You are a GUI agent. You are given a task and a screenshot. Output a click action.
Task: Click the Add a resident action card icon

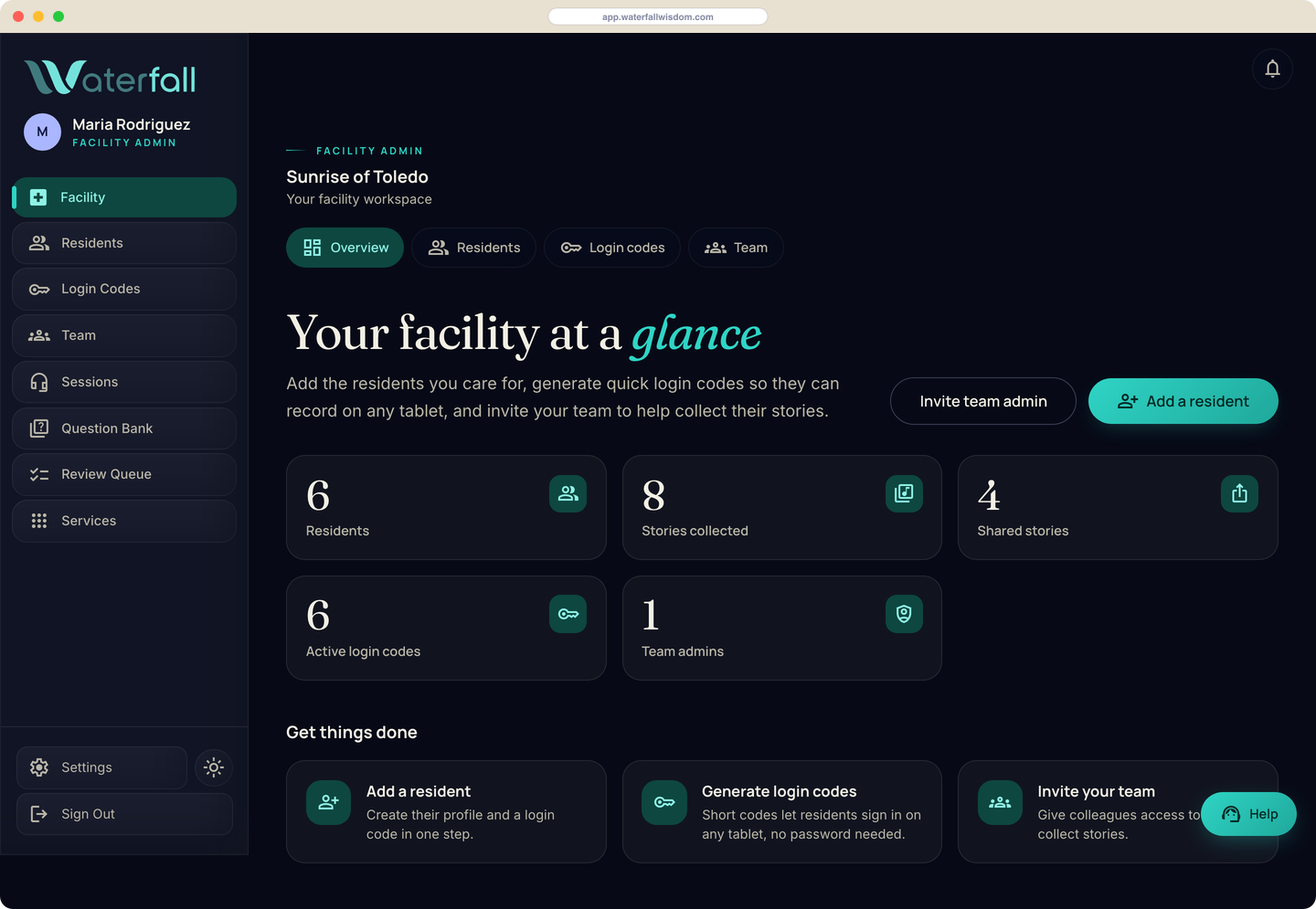(329, 803)
